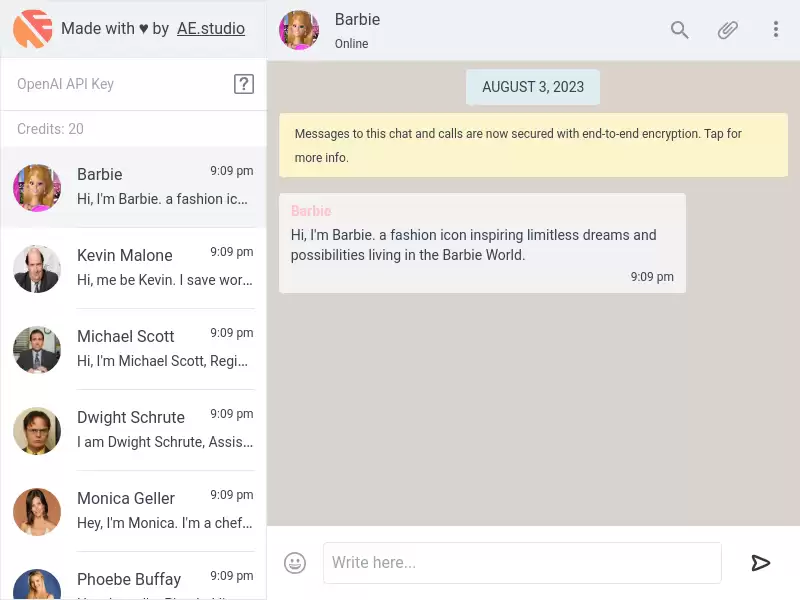This screenshot has width=800, height=600.
Task: Click Monica Geller's avatar thumbnail
Action: pos(37,512)
